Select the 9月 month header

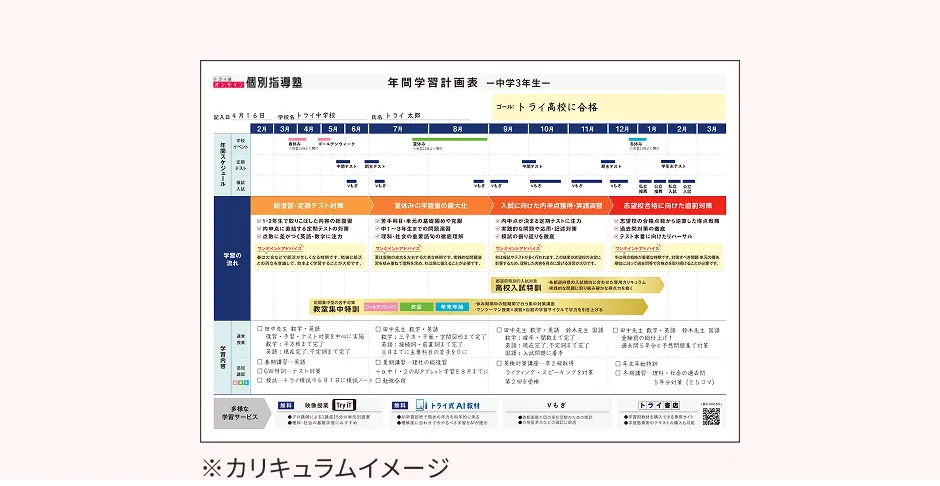click(508, 129)
